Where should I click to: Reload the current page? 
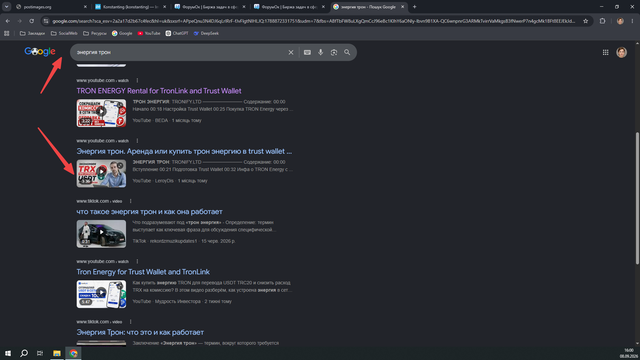(31, 21)
